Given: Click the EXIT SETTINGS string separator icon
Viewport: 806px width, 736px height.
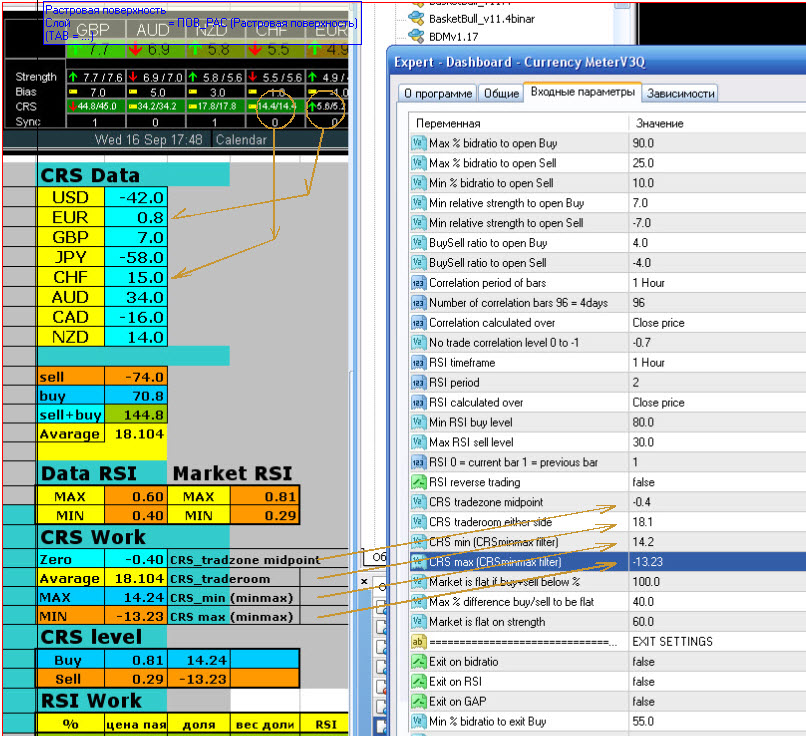Looking at the screenshot, I should [x=418, y=642].
